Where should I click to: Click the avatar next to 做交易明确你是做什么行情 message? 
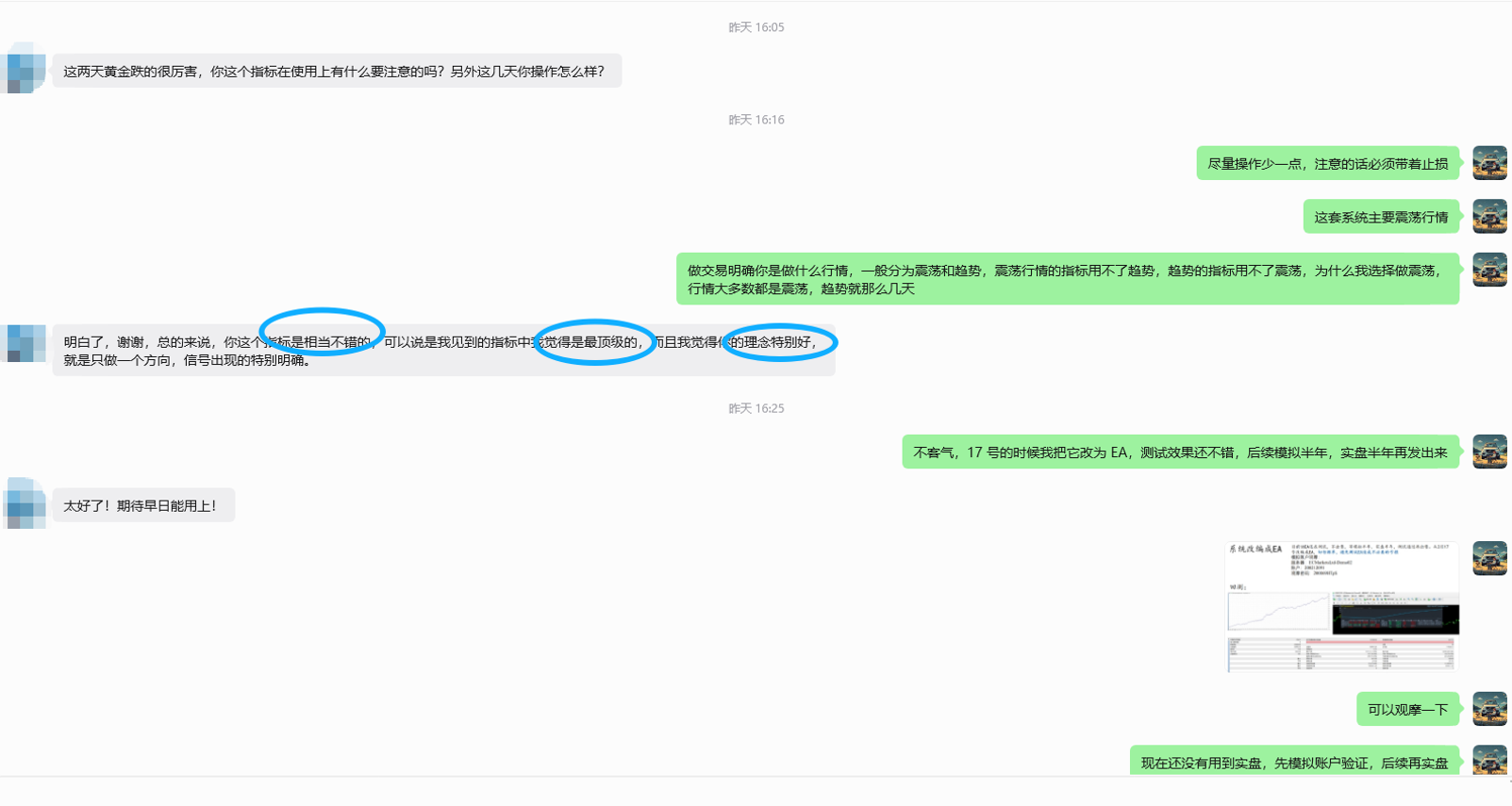click(1489, 270)
